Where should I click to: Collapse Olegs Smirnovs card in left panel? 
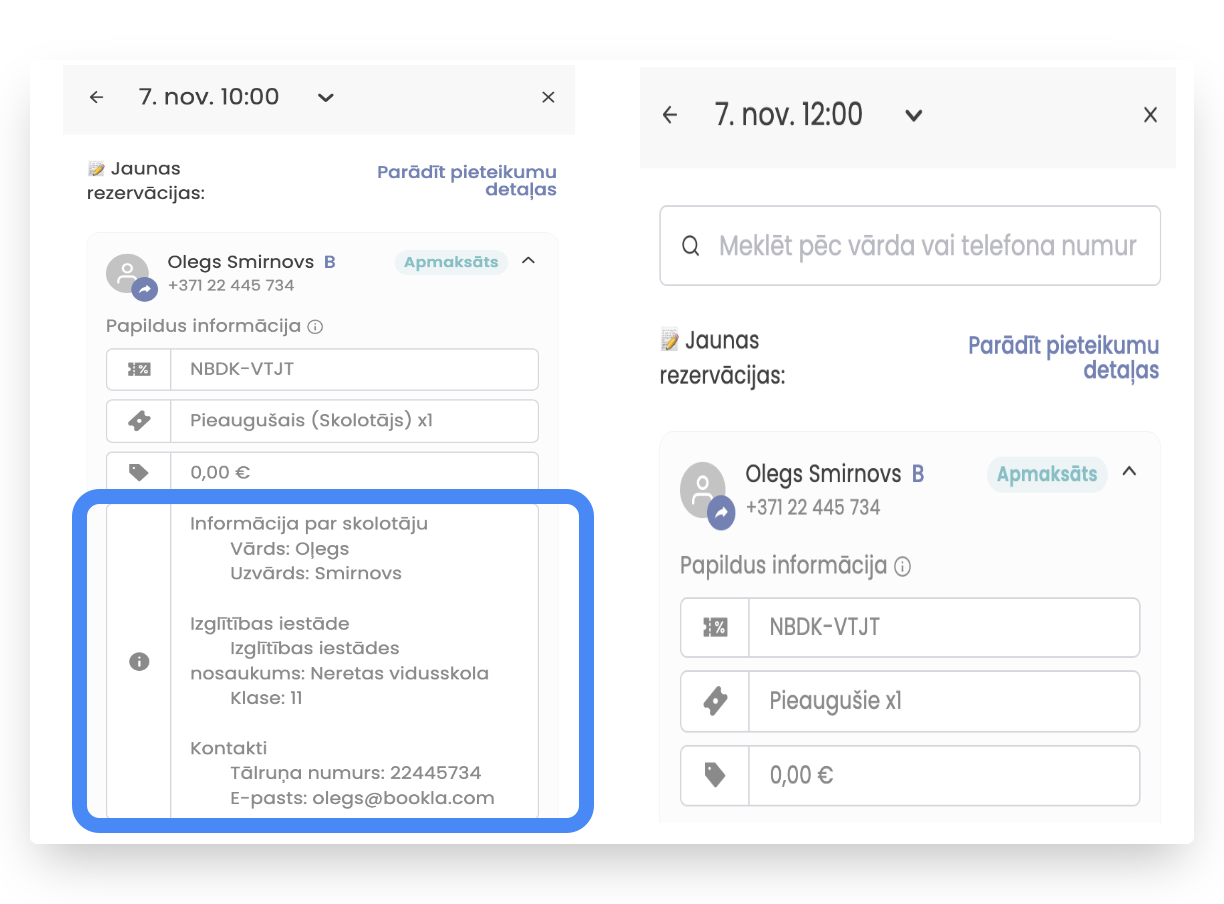click(529, 261)
